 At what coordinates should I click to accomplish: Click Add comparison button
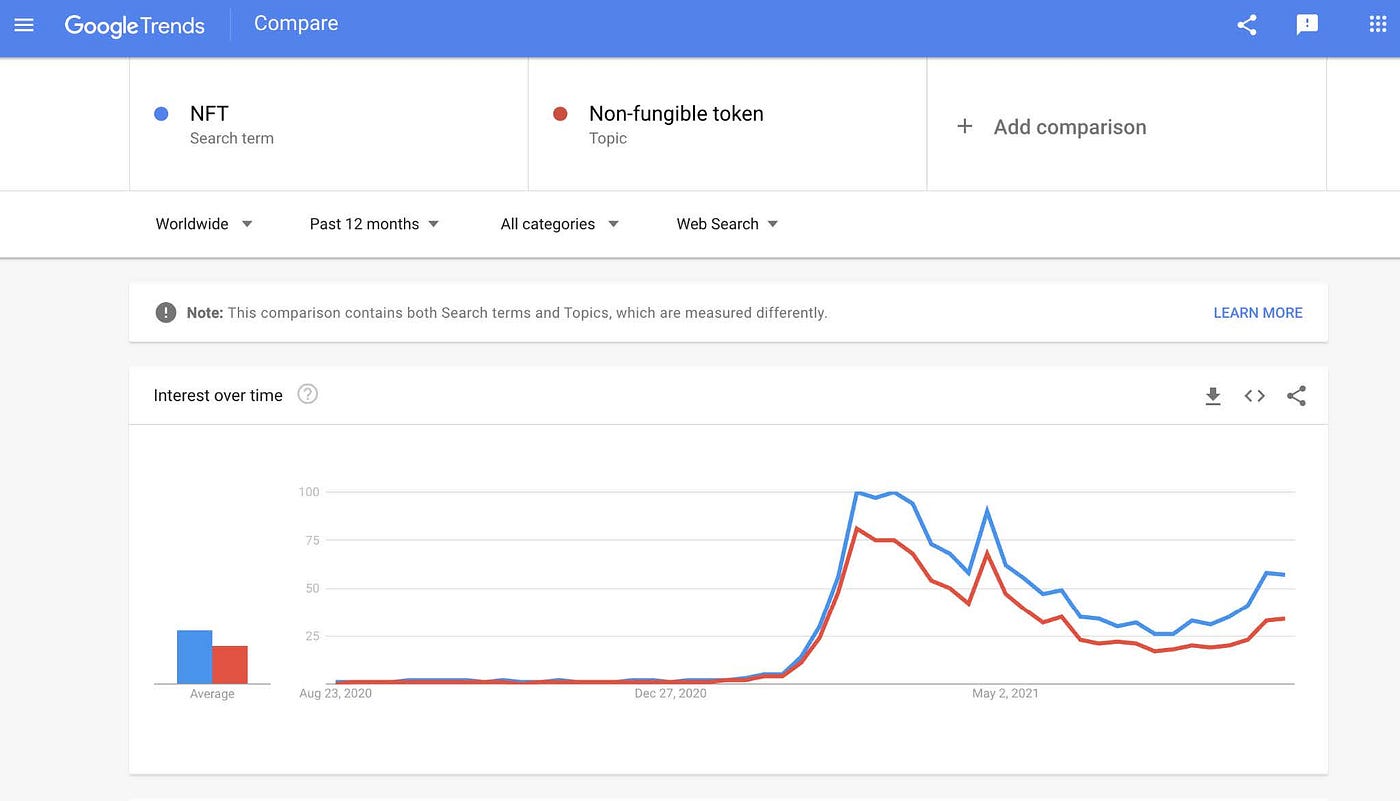tap(1051, 127)
